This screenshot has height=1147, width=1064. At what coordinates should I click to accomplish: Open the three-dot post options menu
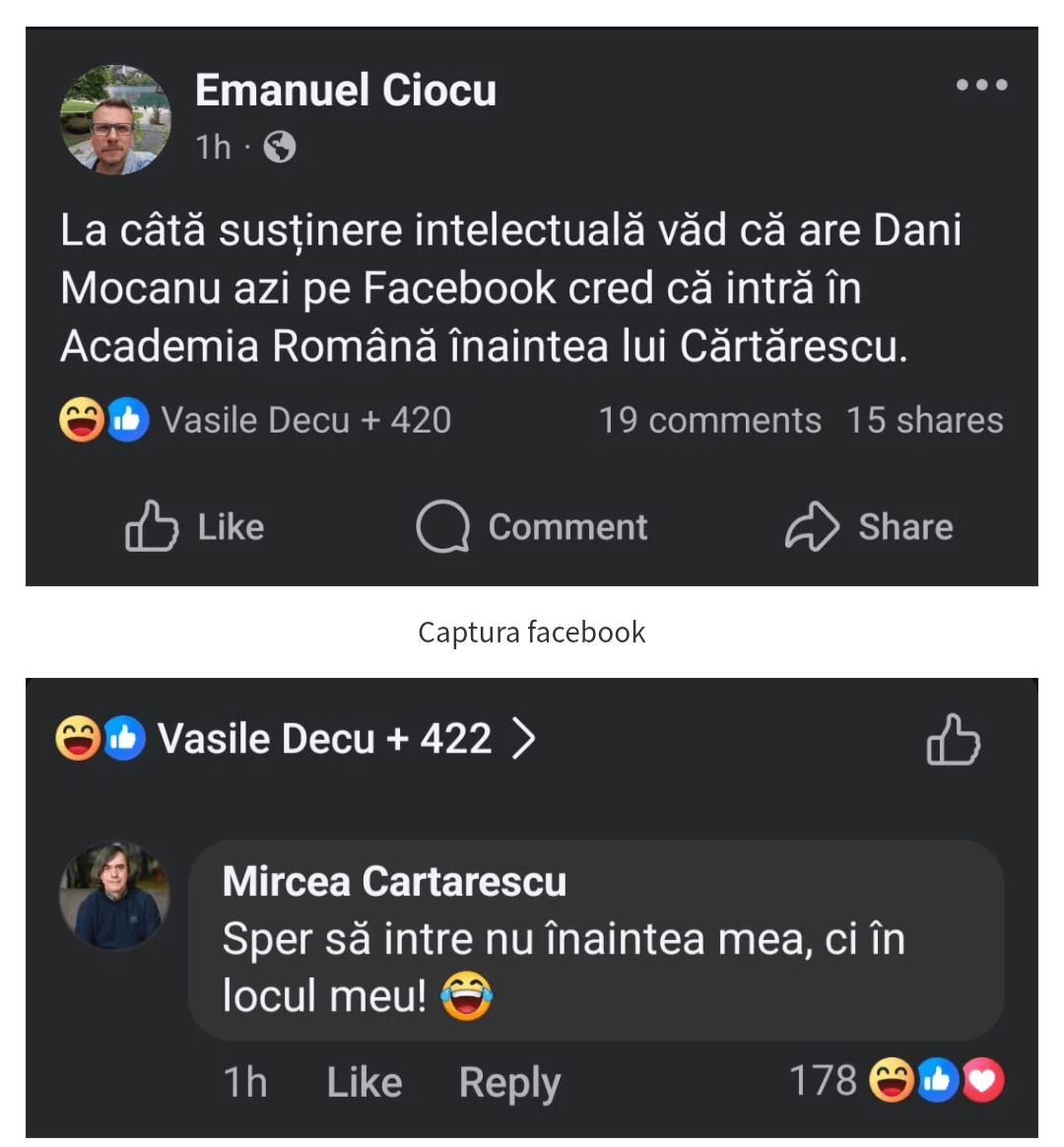[981, 85]
